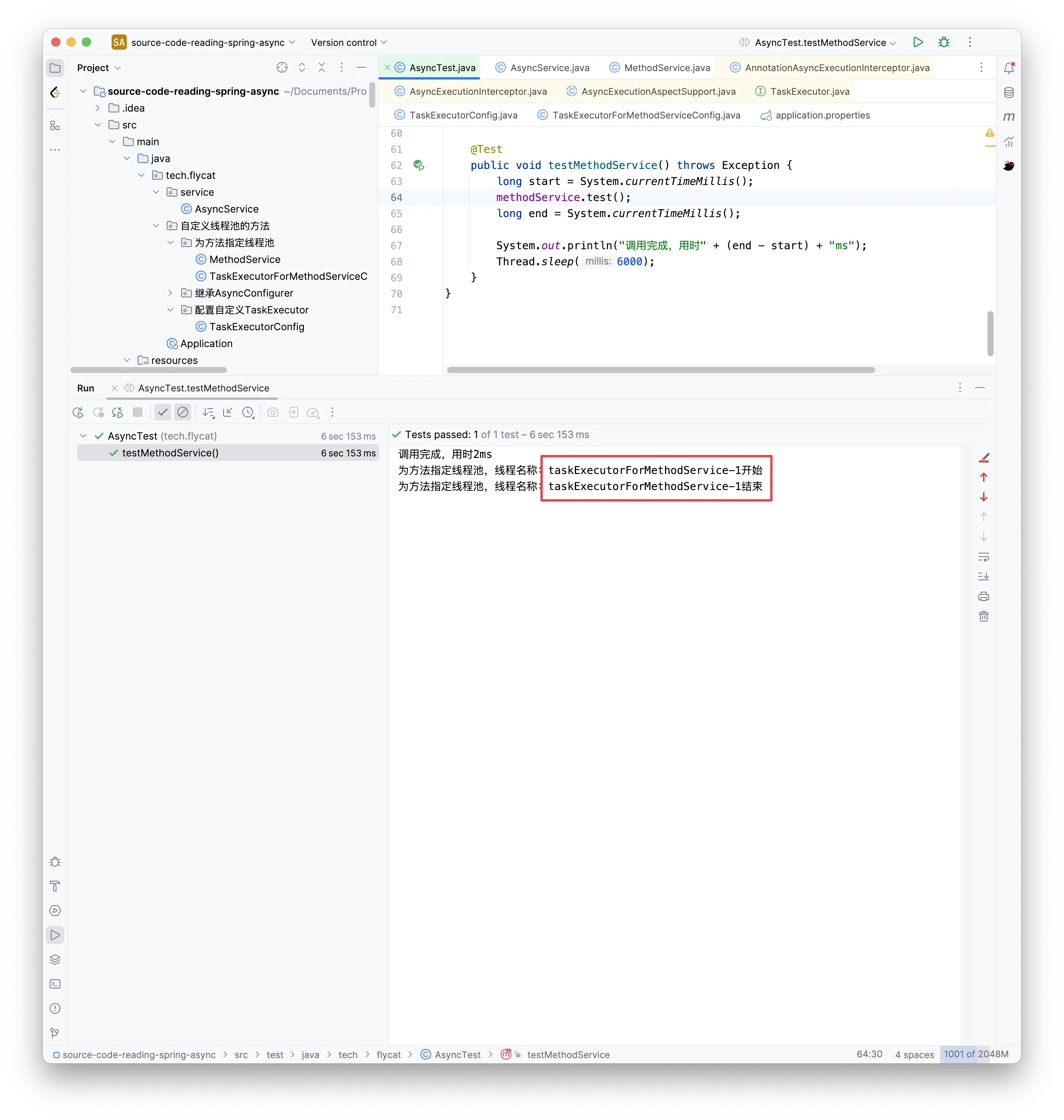Click the Stop square button in Run toolbar
Screen dimensions: 1064x1120
pos(137,412)
